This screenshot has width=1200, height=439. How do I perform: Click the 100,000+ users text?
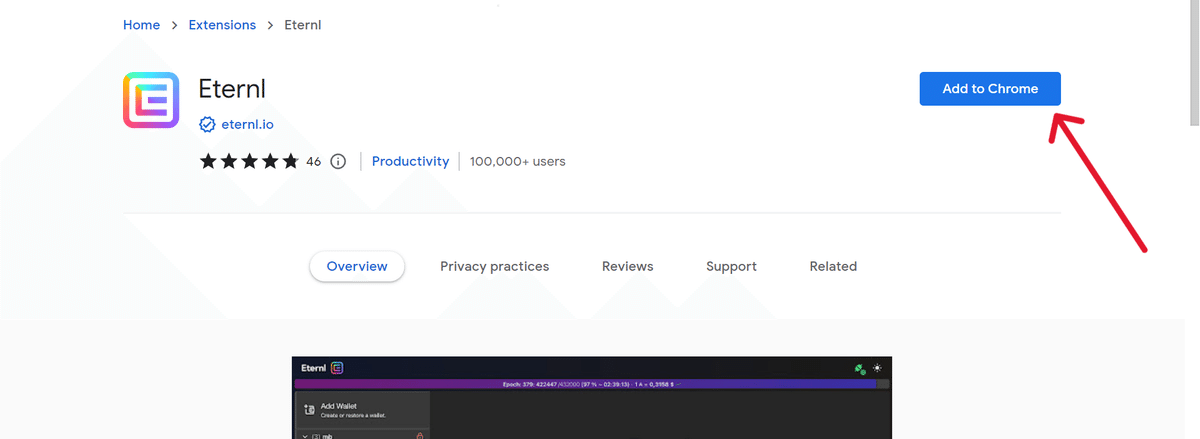(517, 161)
